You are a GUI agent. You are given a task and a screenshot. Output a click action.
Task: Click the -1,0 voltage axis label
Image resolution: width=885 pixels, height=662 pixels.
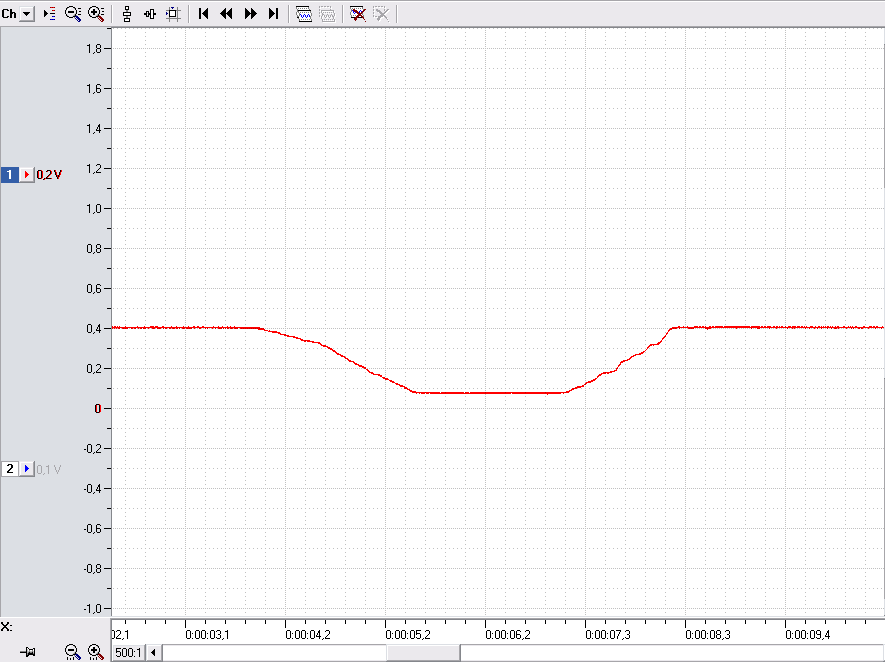coord(93,609)
